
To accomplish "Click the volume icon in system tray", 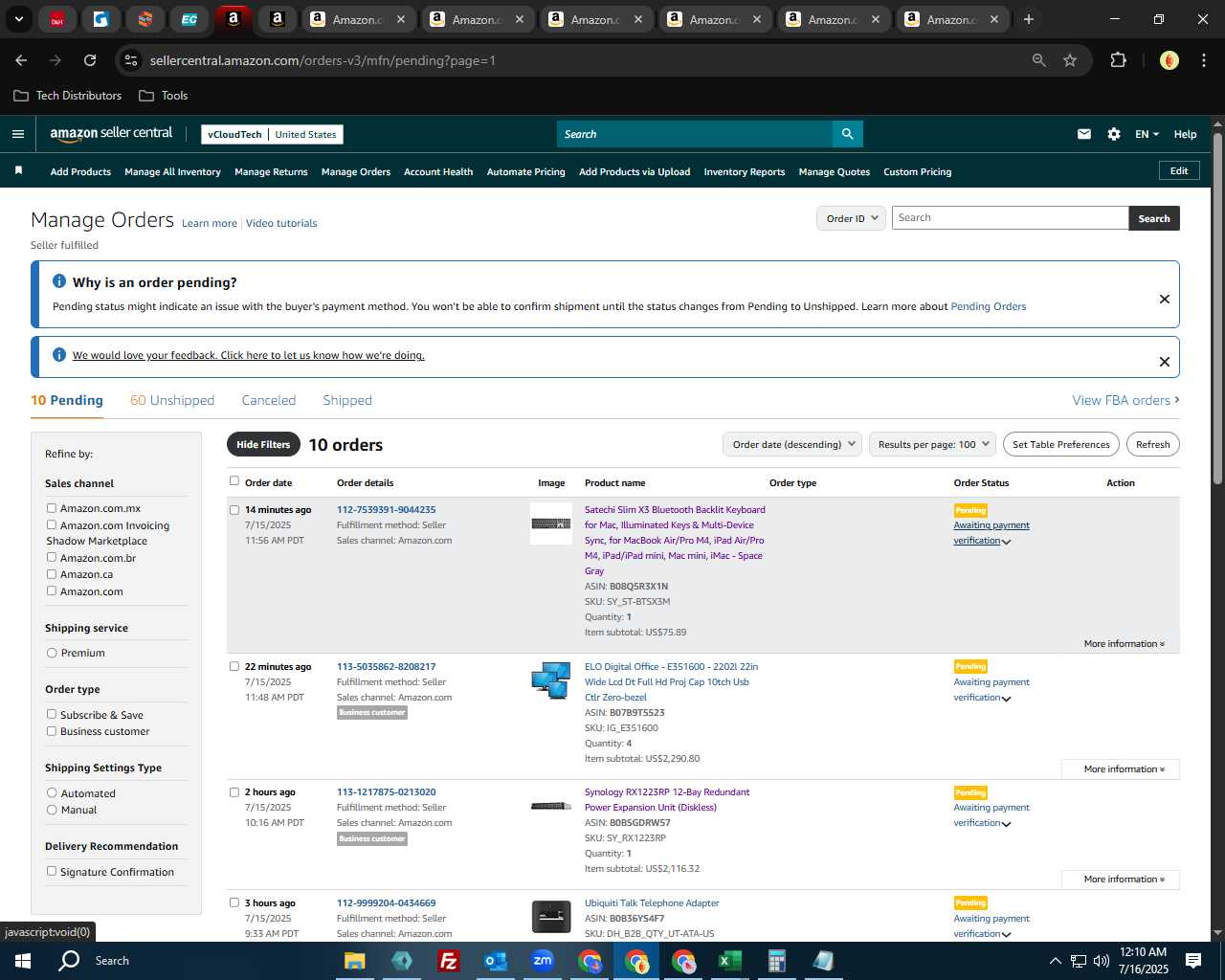I will click(1101, 961).
